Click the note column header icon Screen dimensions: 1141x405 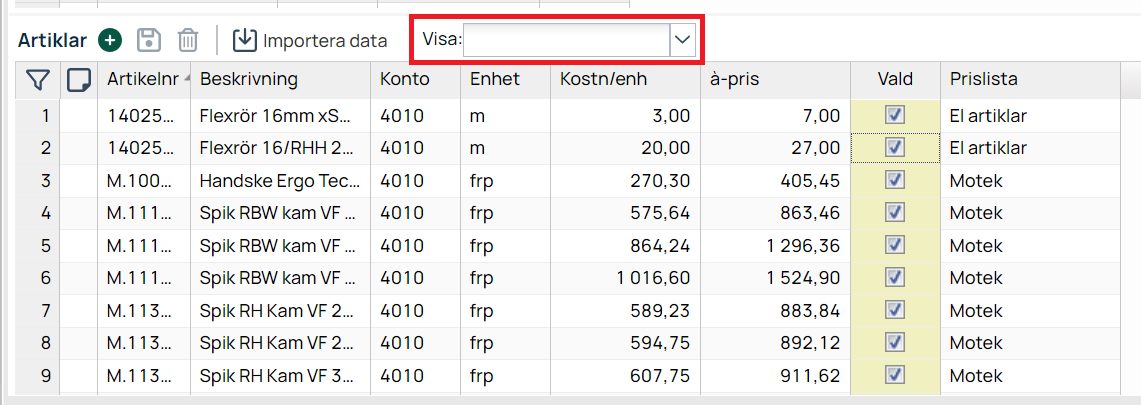pyautogui.click(x=78, y=79)
